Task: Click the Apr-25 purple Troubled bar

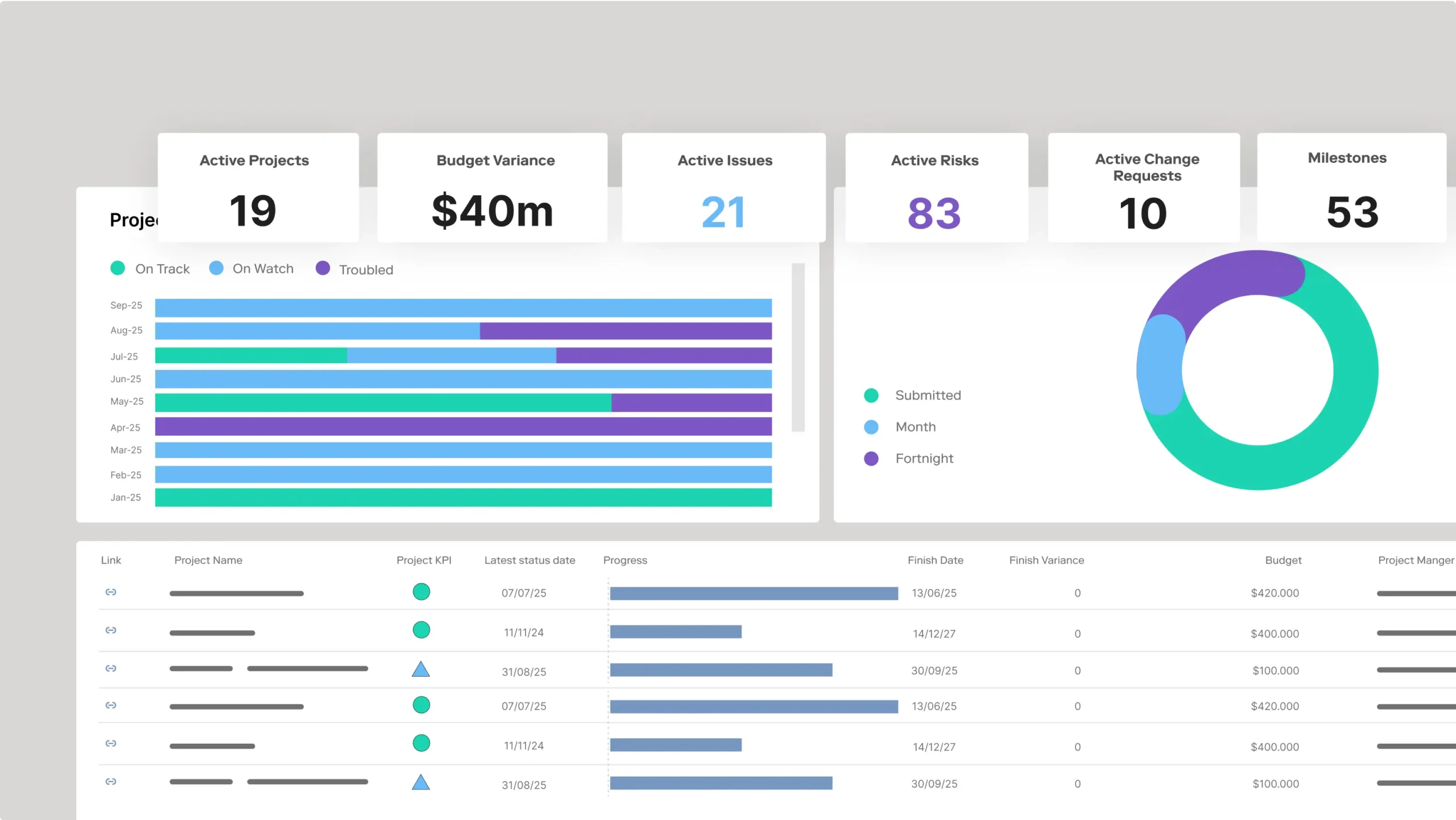Action: [x=463, y=427]
